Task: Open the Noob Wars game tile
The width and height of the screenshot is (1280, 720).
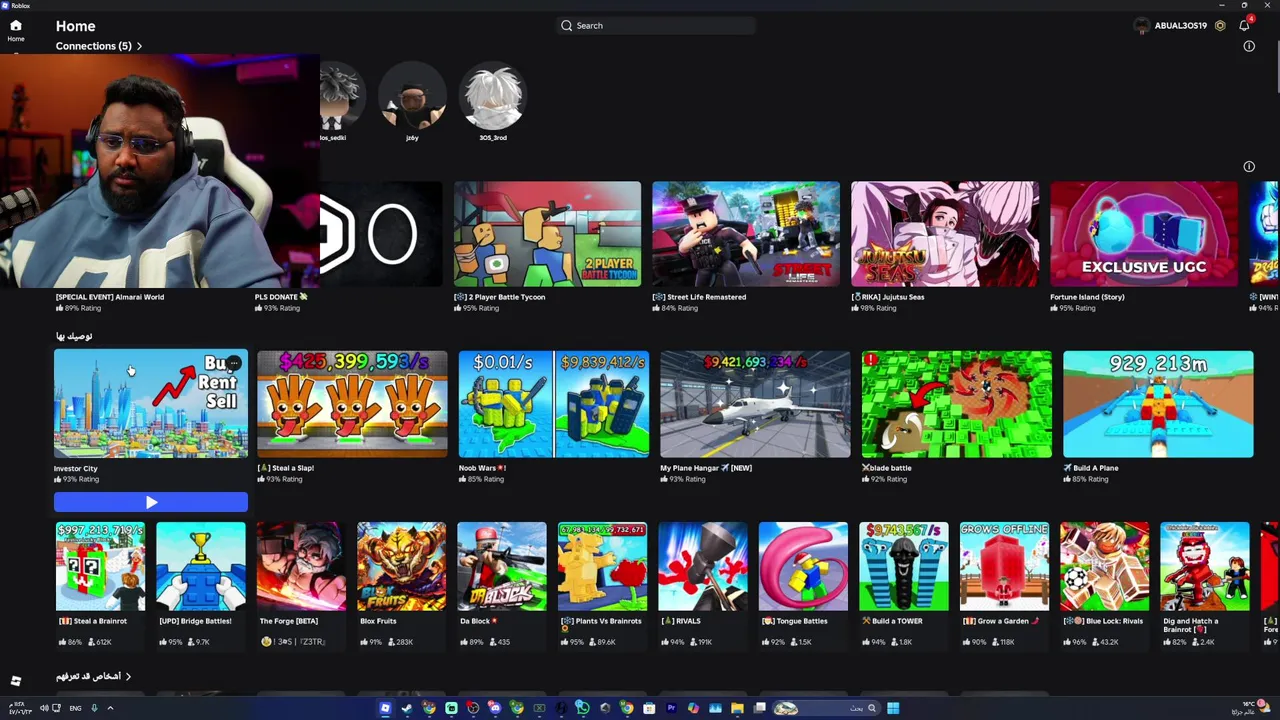Action: [553, 404]
